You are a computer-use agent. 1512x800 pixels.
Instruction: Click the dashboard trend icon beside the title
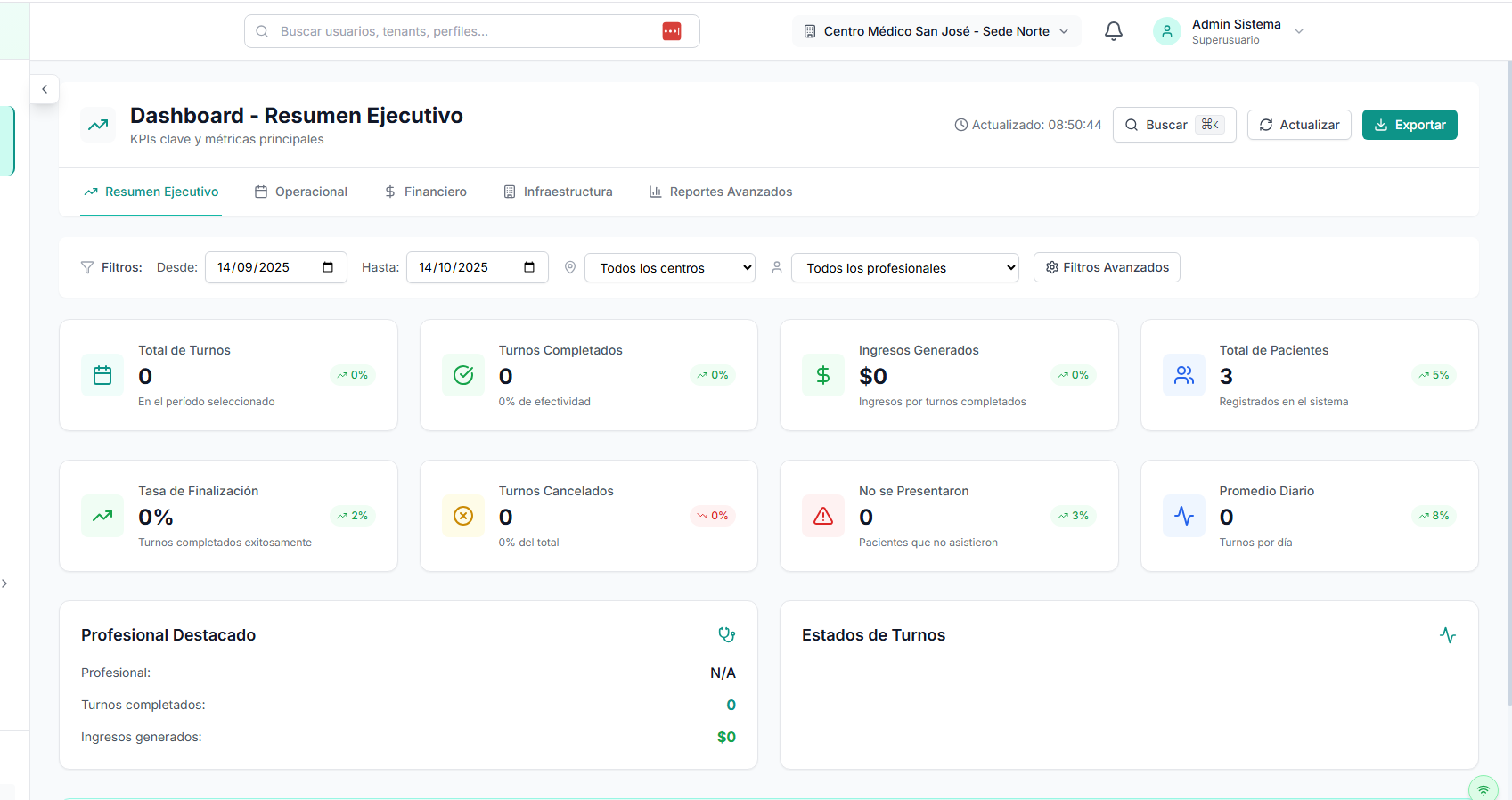click(x=98, y=125)
